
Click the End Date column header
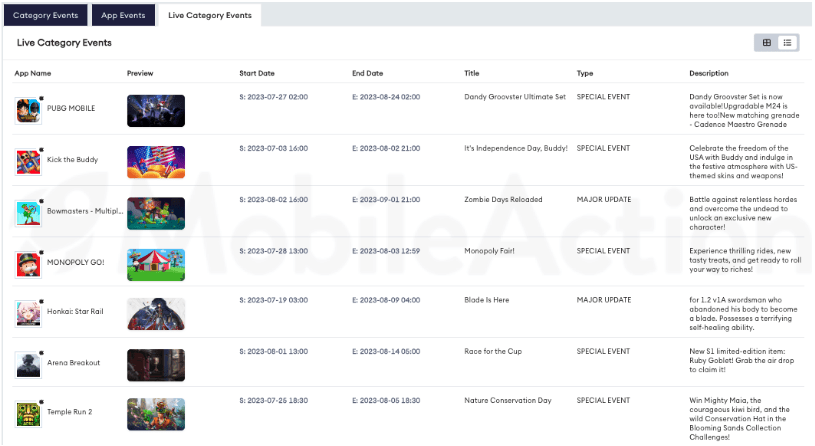[x=367, y=73]
